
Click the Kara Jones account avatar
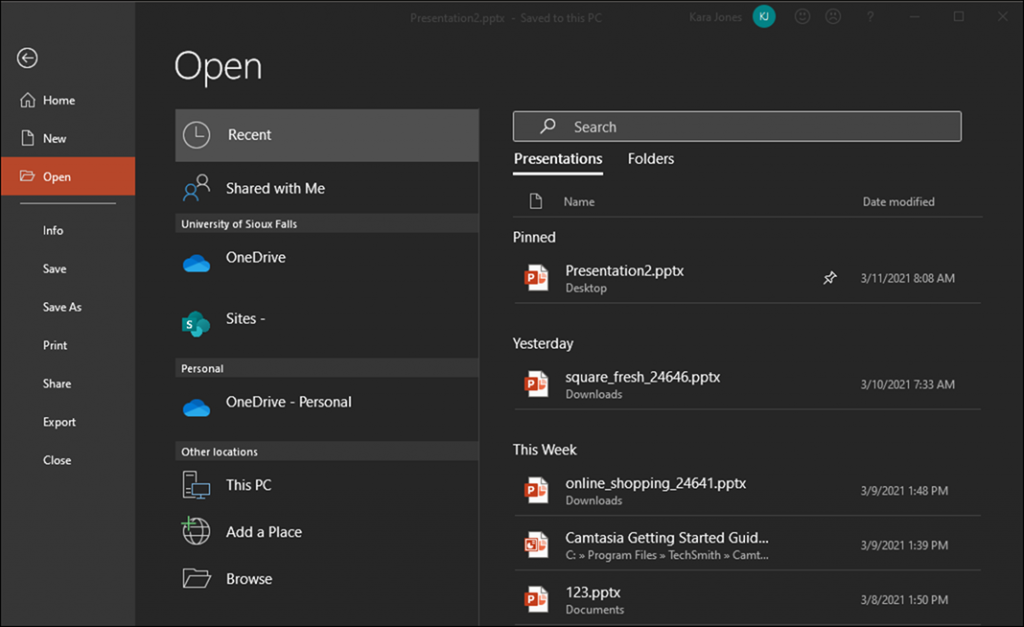[x=763, y=17]
